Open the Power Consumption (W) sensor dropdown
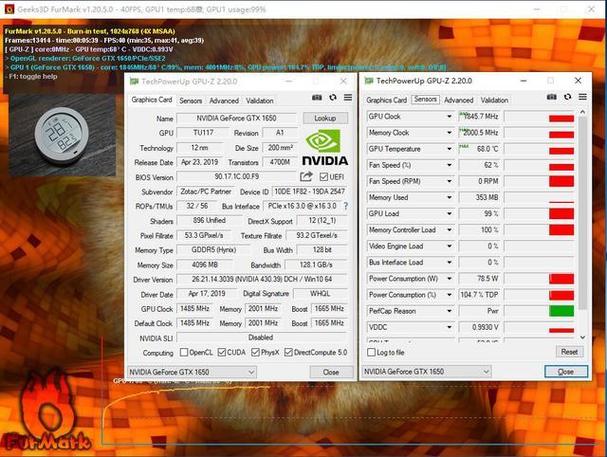 tap(449, 279)
